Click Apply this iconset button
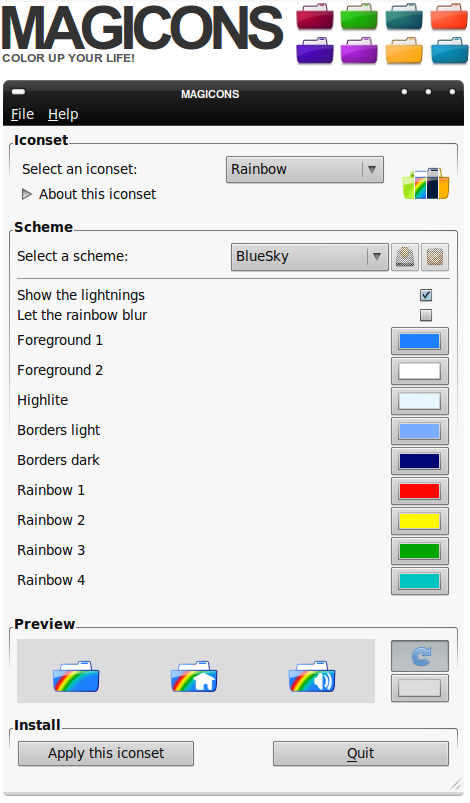Viewport: 470px width, 803px height. [106, 753]
